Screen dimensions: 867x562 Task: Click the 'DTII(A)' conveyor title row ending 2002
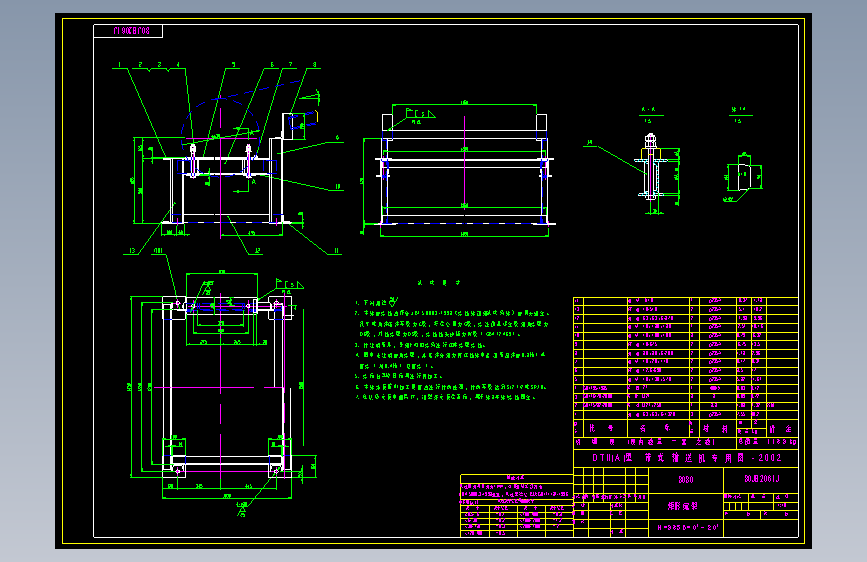pyautogui.click(x=686, y=458)
